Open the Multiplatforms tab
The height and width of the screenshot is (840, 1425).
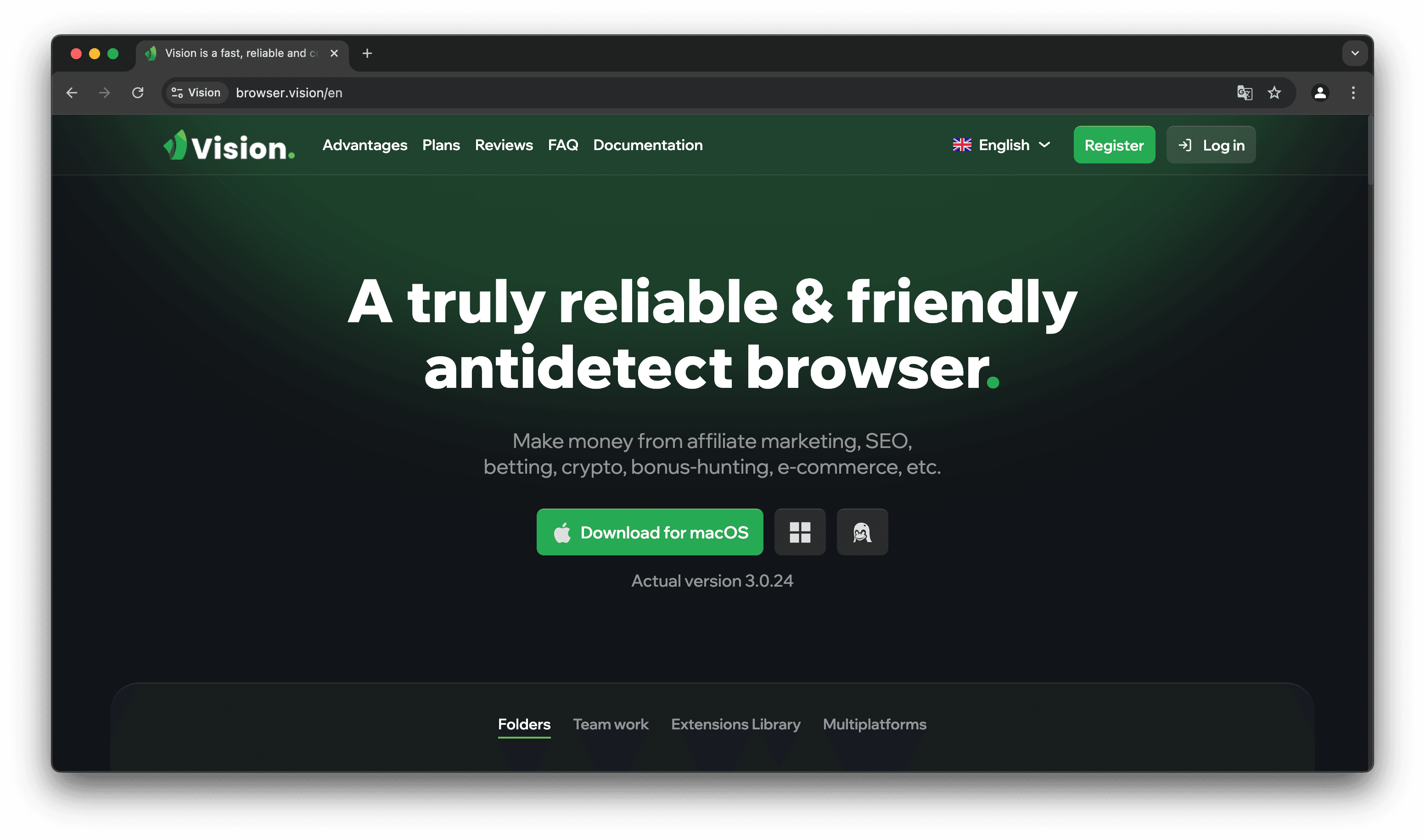coord(874,724)
